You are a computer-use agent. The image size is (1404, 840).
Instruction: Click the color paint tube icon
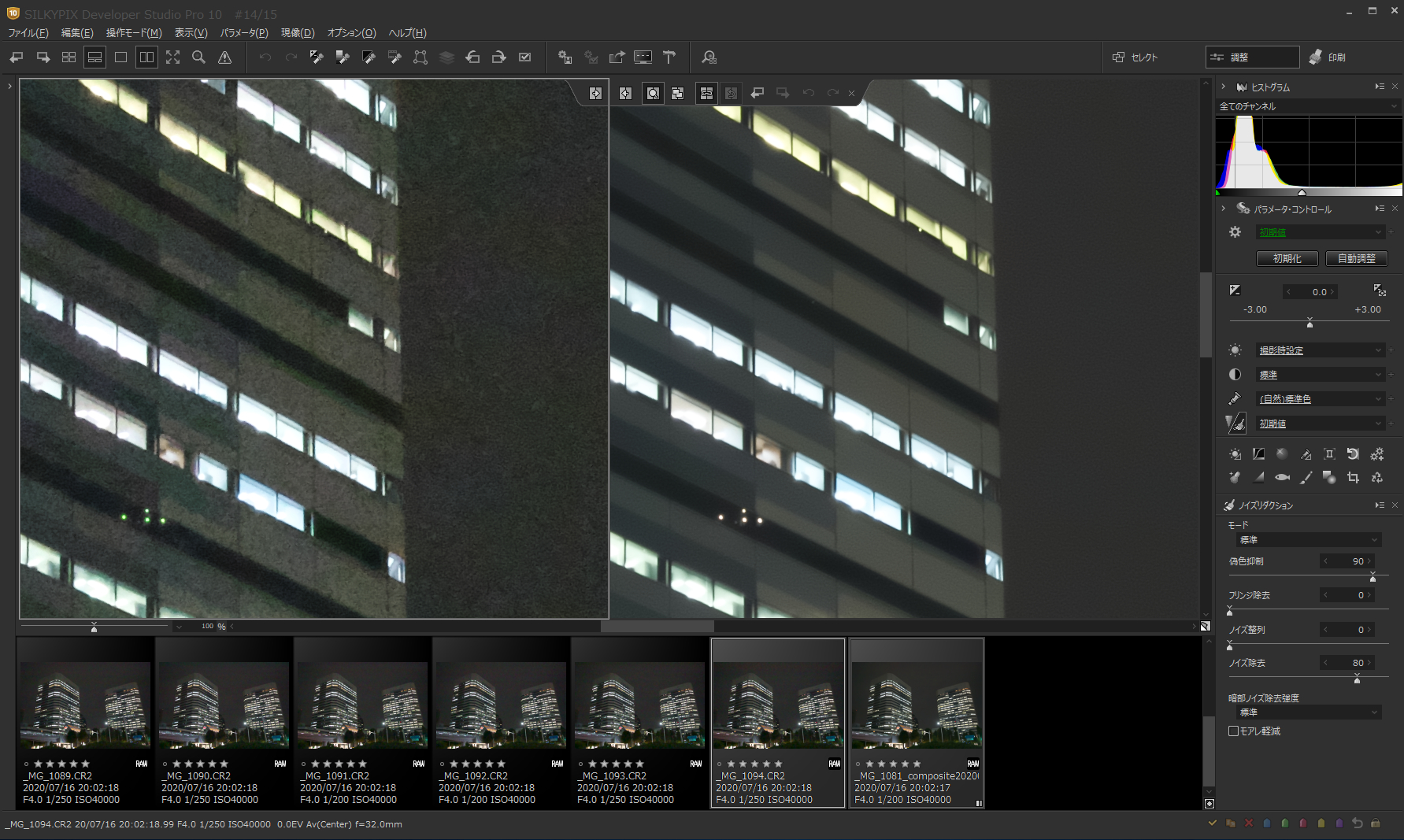pyautogui.click(x=1235, y=399)
